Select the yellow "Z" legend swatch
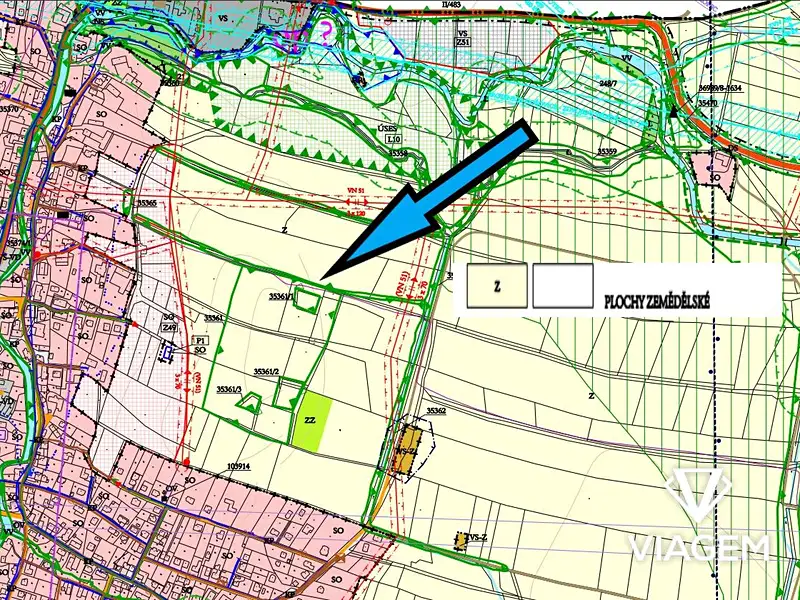Image resolution: width=800 pixels, height=600 pixels. (497, 286)
